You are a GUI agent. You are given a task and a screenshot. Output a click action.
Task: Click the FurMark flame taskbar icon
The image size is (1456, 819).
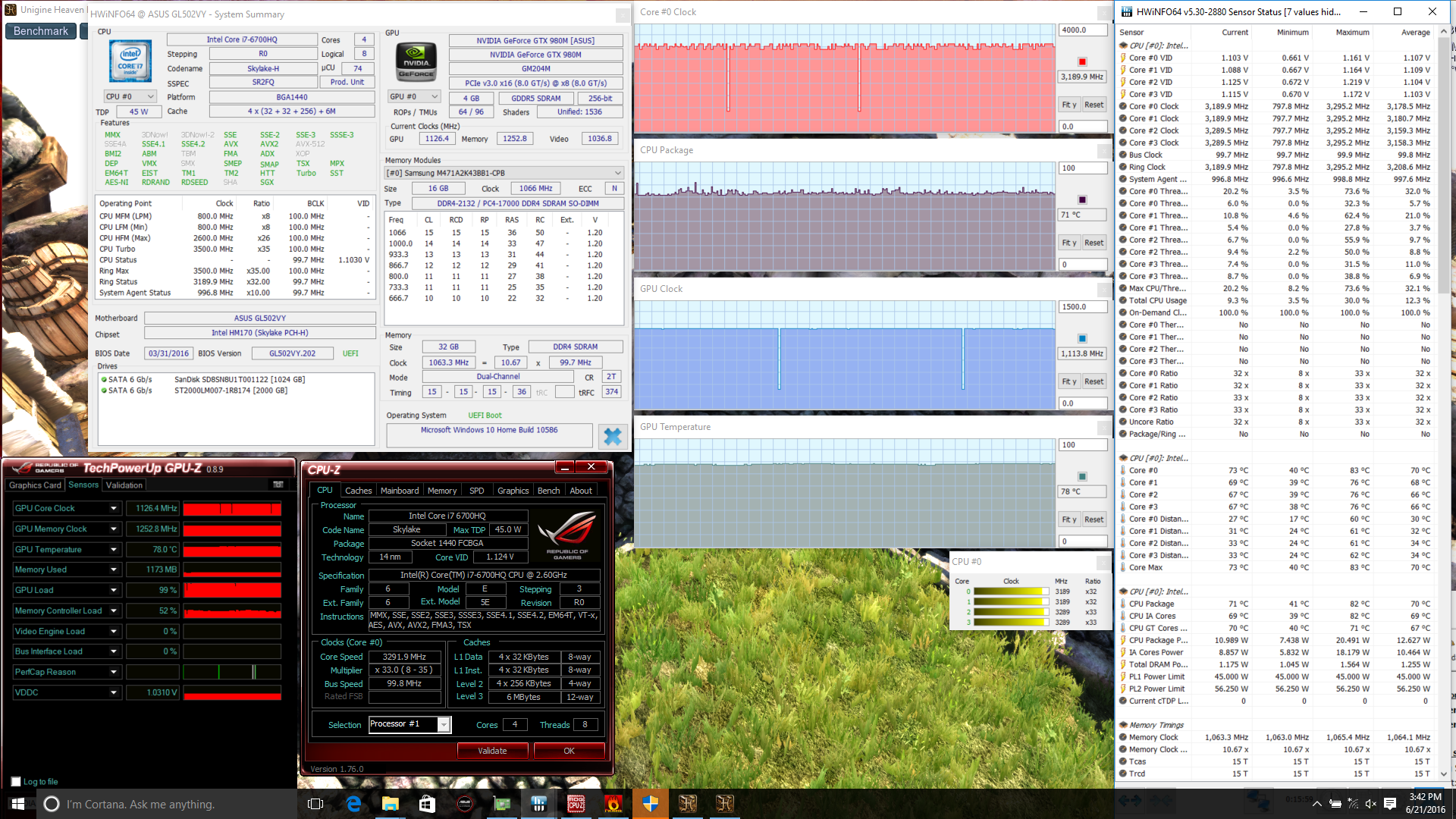[x=613, y=804]
